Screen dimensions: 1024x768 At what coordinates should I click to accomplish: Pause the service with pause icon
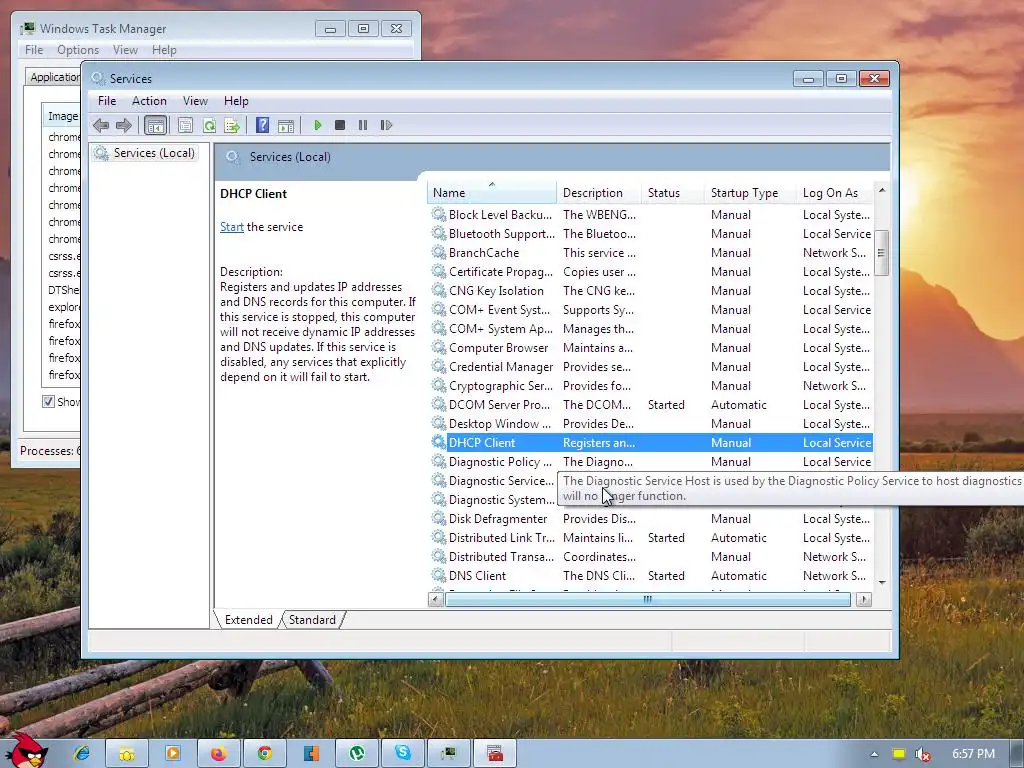click(x=362, y=125)
